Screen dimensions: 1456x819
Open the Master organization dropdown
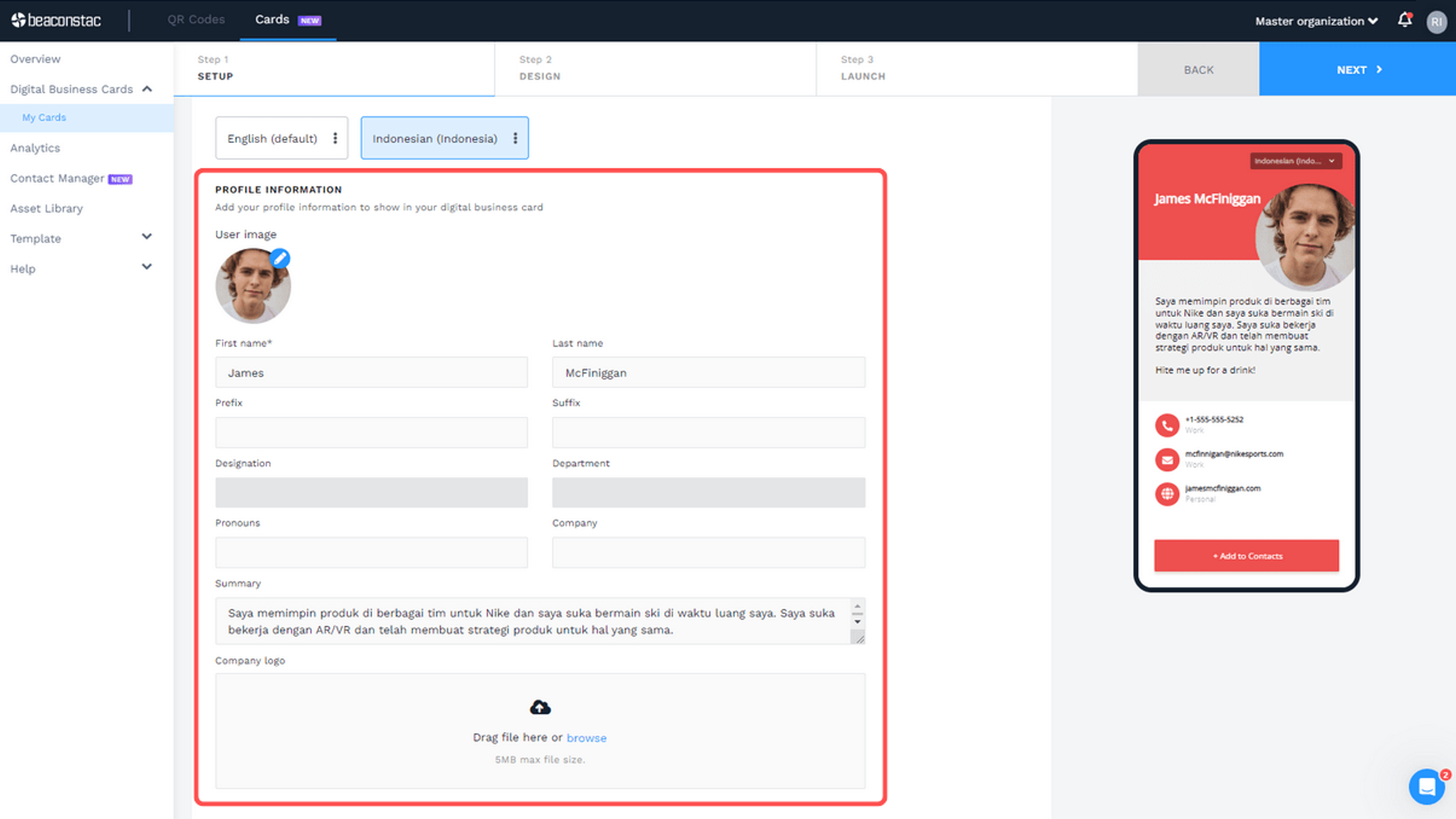[x=1316, y=22]
